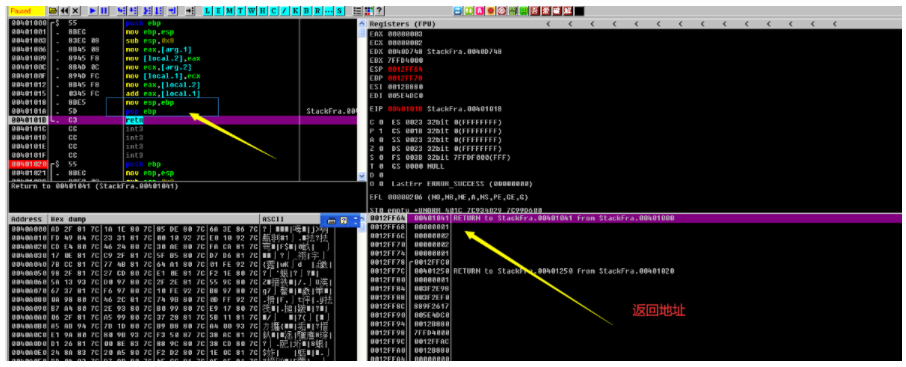Pause execution using the pause icon
The image size is (906, 367).
coord(103,10)
